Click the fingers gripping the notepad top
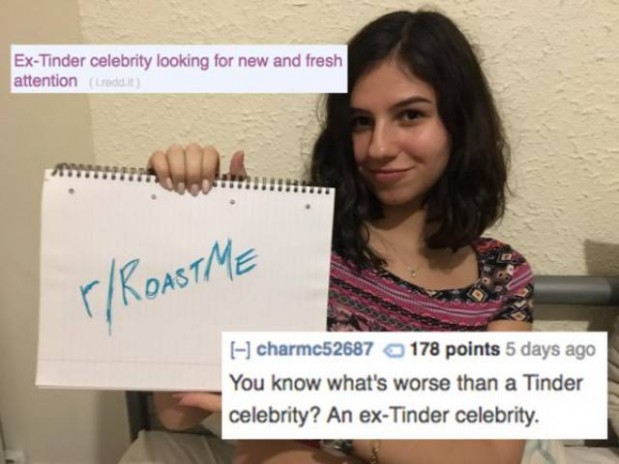 click(186, 170)
